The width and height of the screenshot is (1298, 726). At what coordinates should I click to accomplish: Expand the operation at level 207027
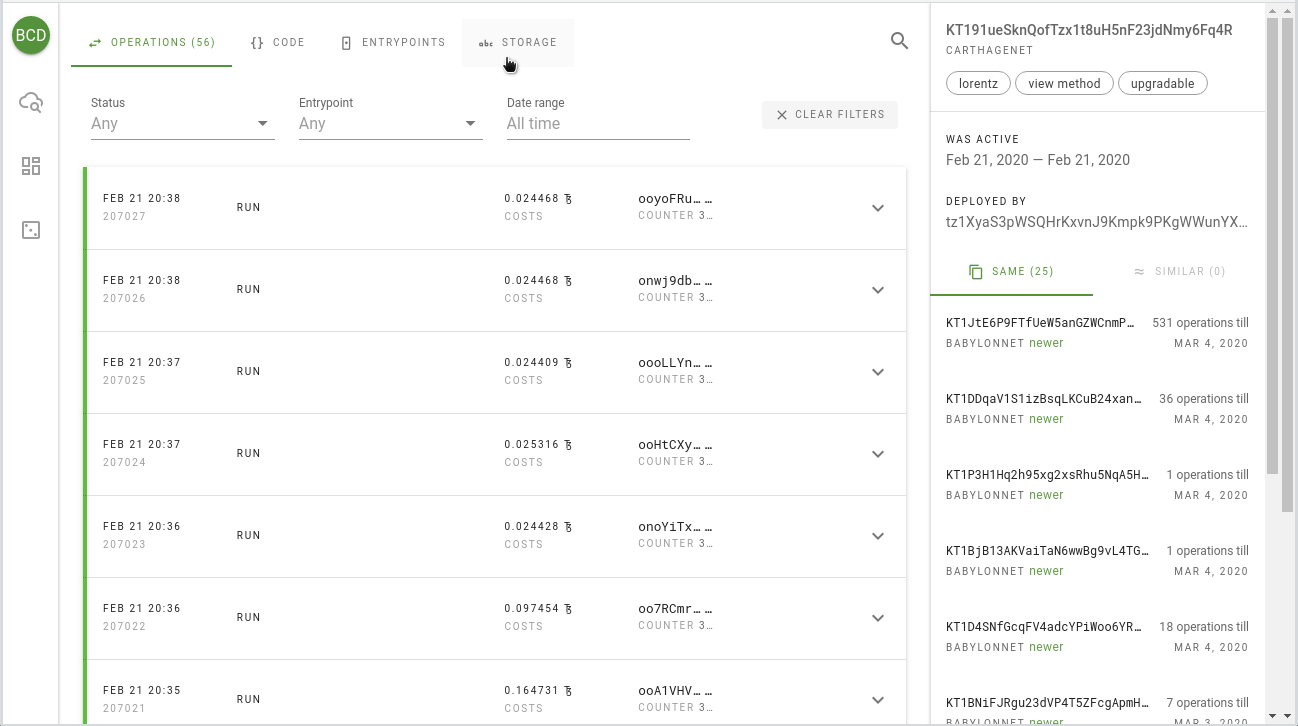click(878, 208)
